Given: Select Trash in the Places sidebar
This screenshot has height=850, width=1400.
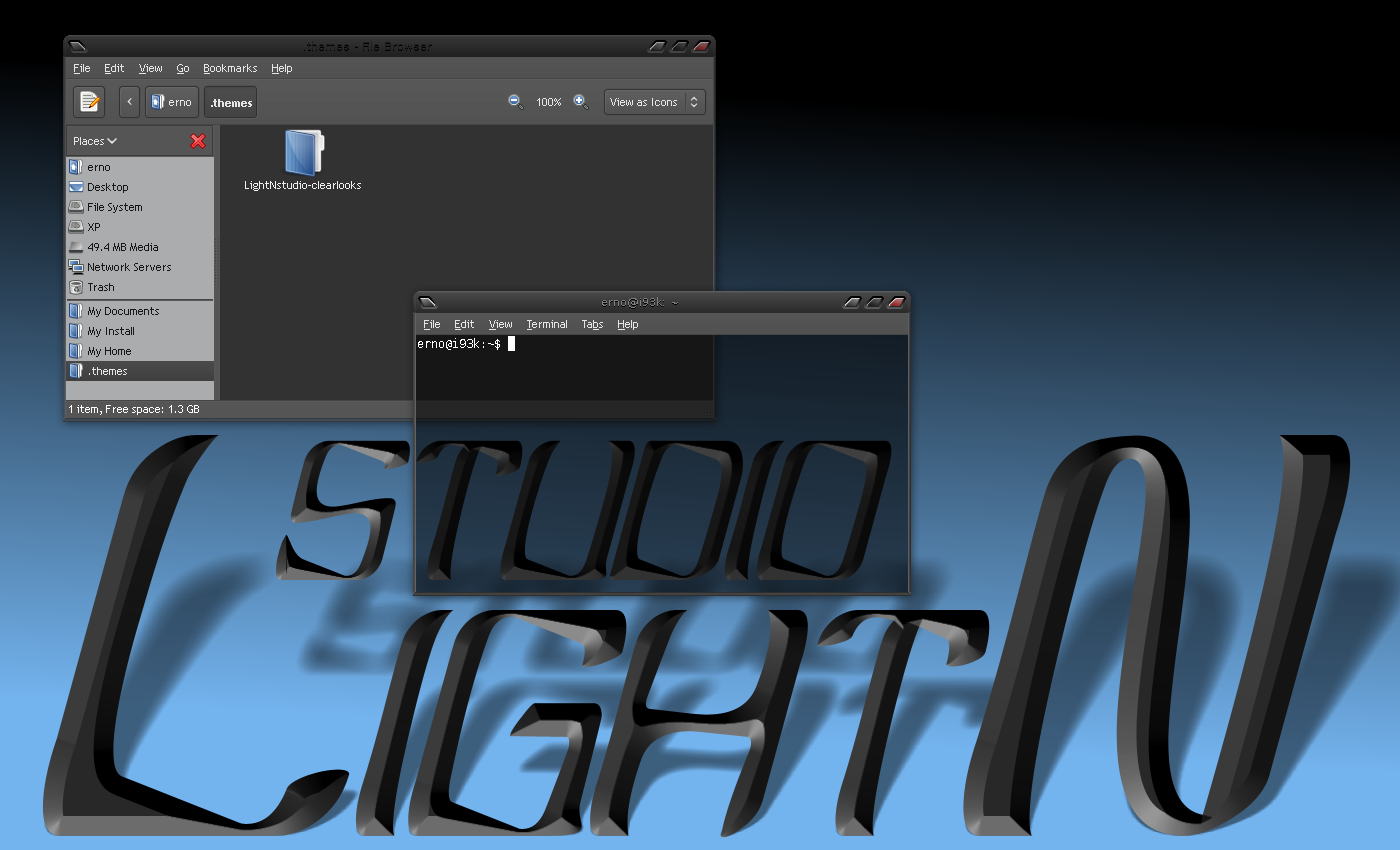Looking at the screenshot, I should point(100,287).
